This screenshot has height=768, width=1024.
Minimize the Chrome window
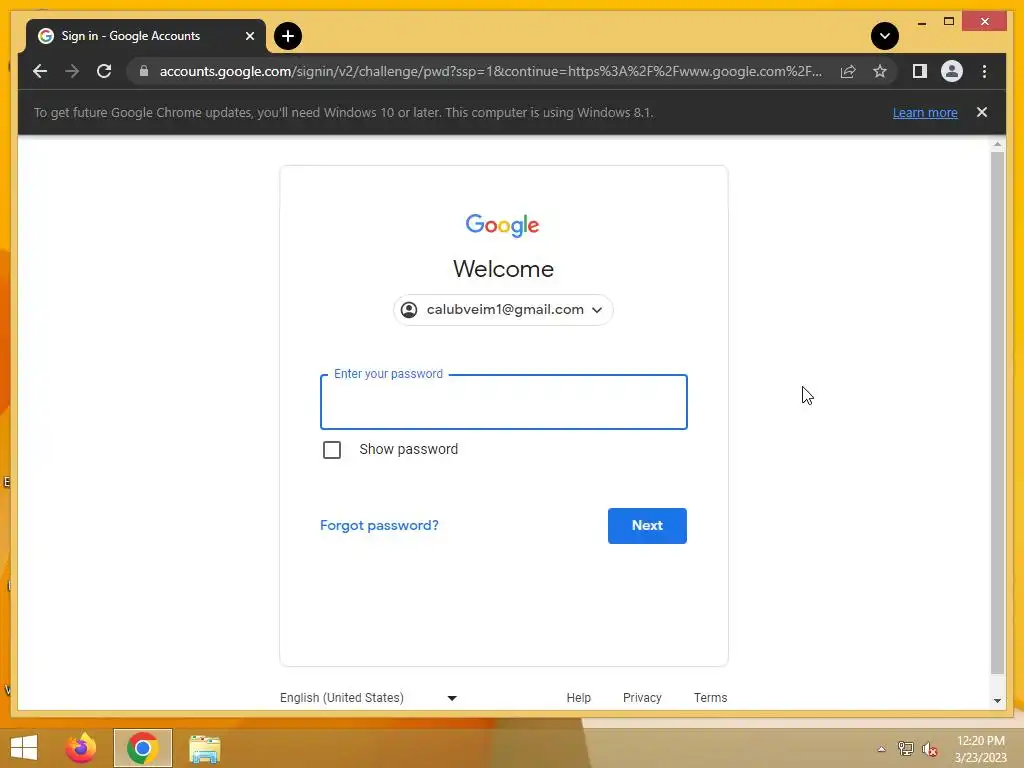pyautogui.click(x=921, y=22)
